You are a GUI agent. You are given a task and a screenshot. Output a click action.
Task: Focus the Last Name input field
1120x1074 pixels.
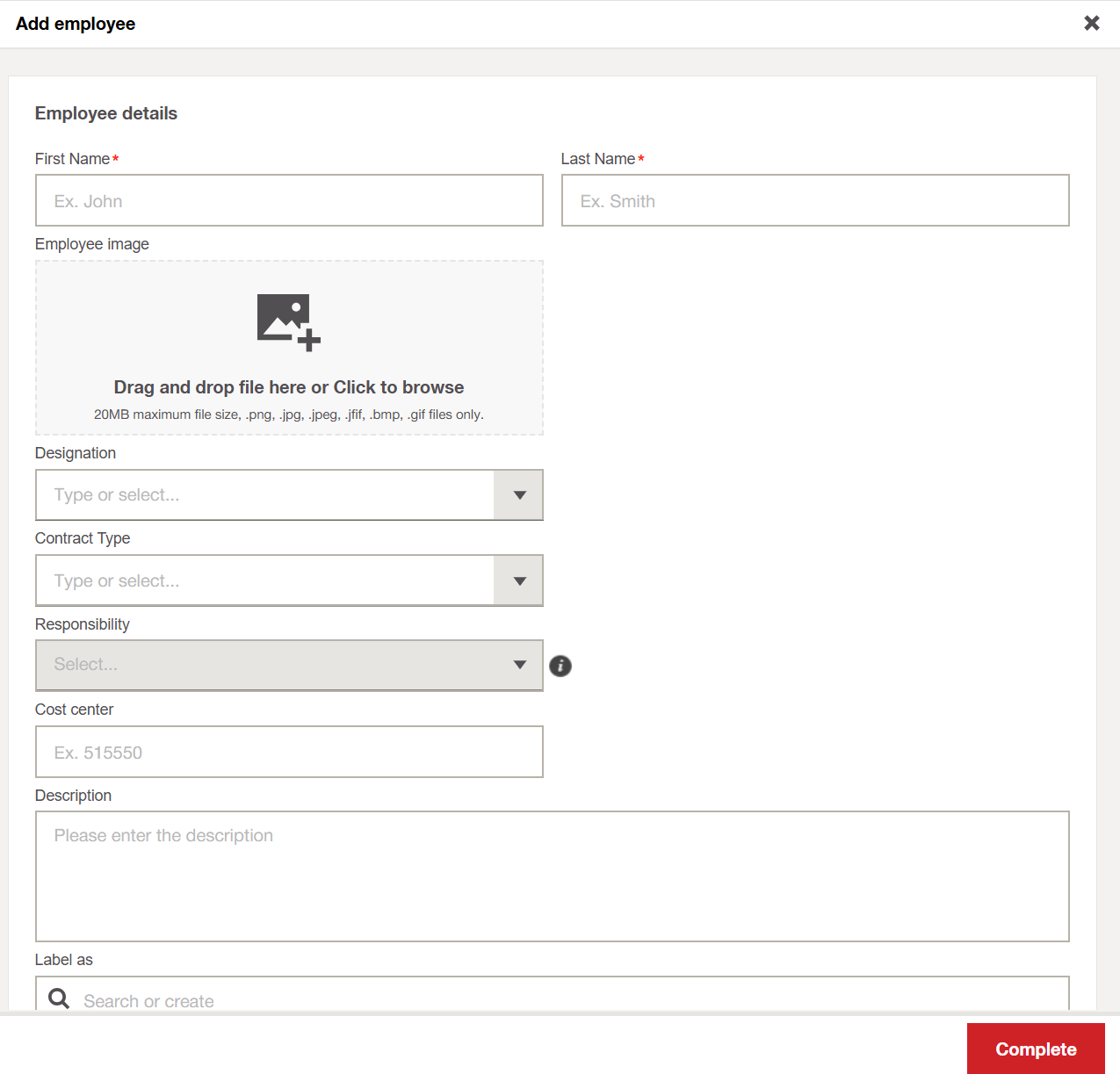click(x=814, y=200)
